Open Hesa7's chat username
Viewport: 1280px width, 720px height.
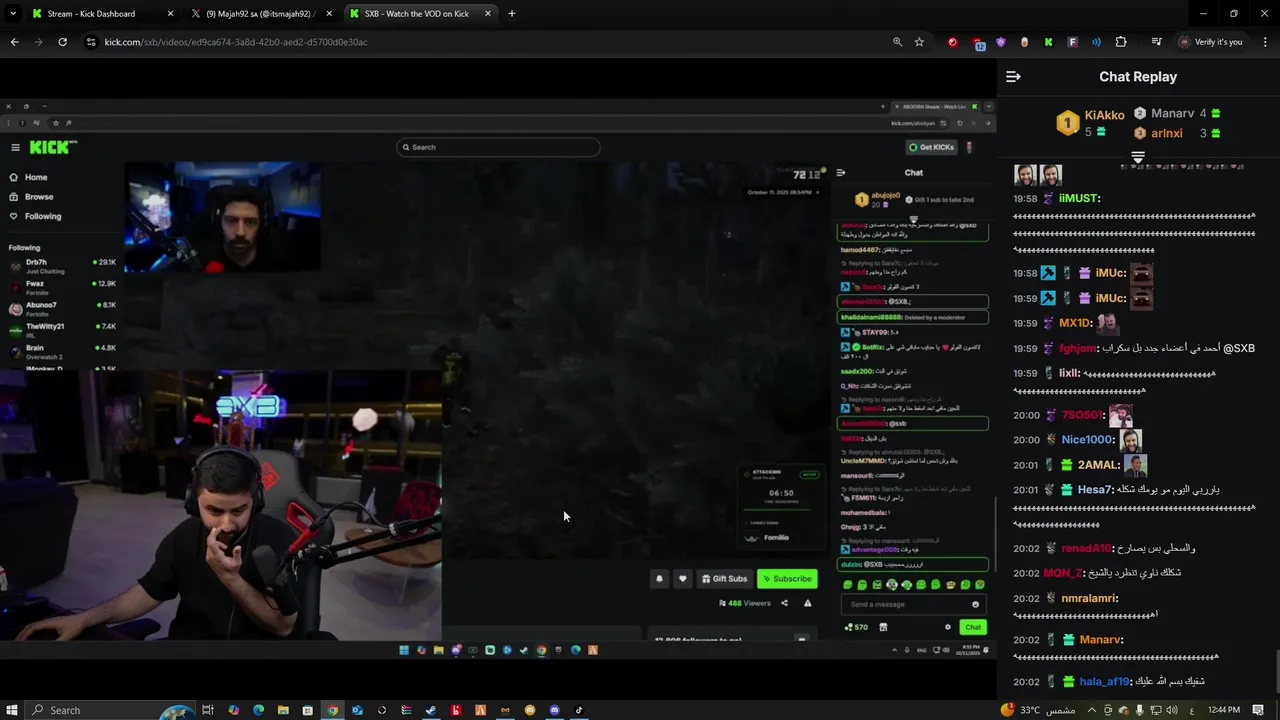[x=1095, y=490]
